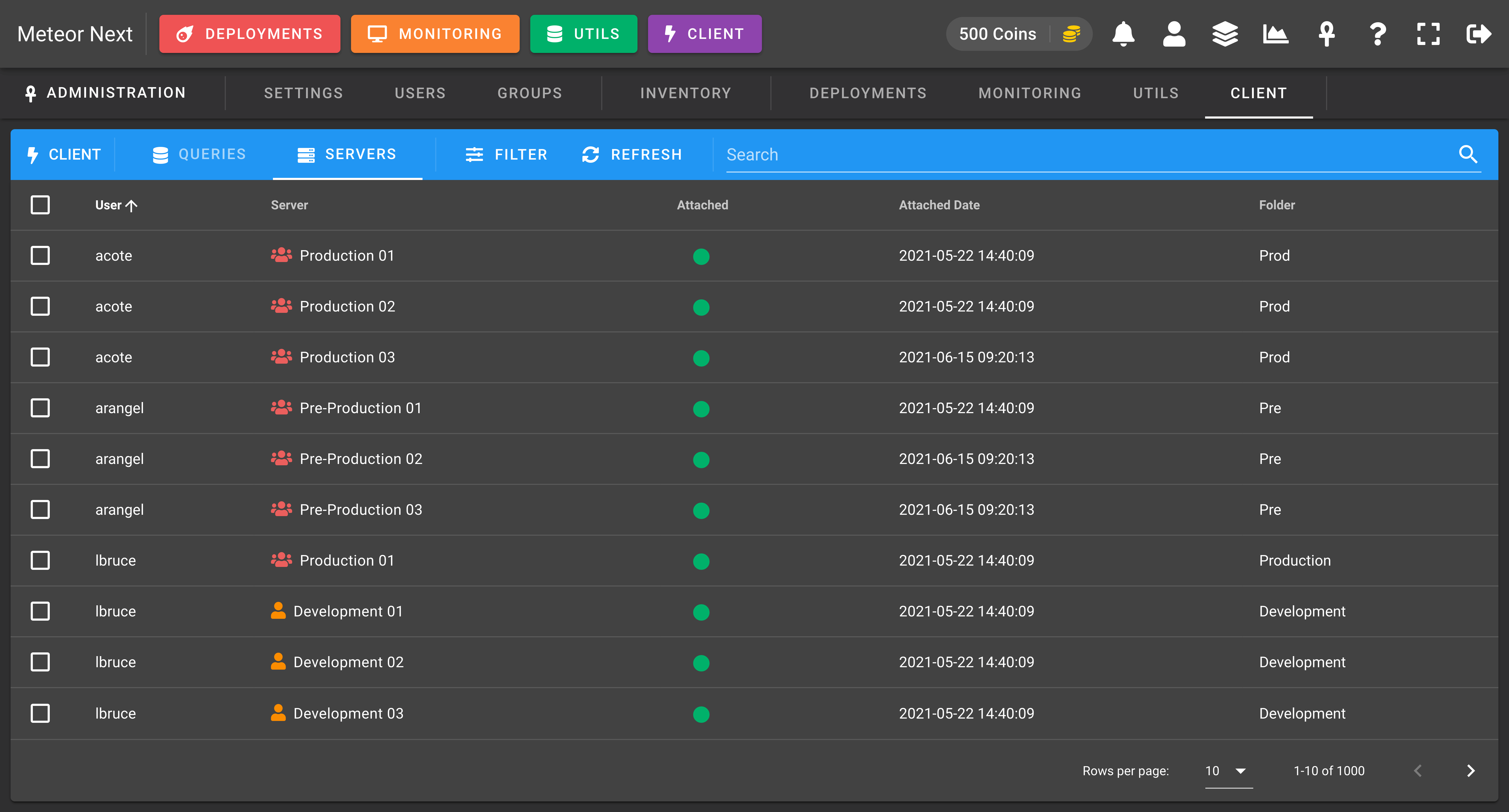Check the arangel Pre-Production 02 row checkbox

tap(40, 458)
